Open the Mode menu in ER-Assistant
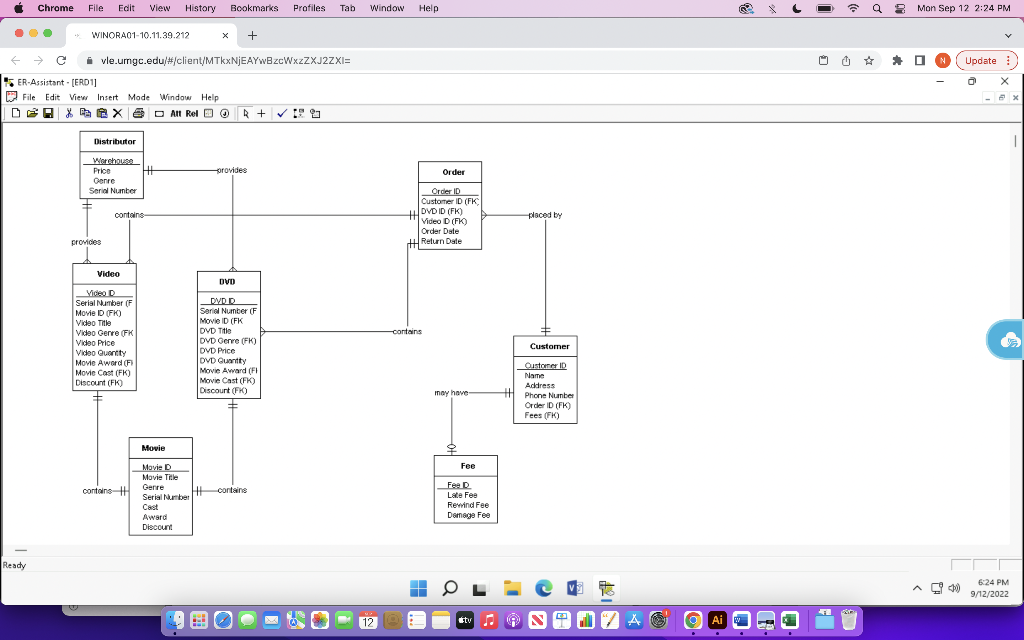Image resolution: width=1024 pixels, height=640 pixels. [x=139, y=97]
